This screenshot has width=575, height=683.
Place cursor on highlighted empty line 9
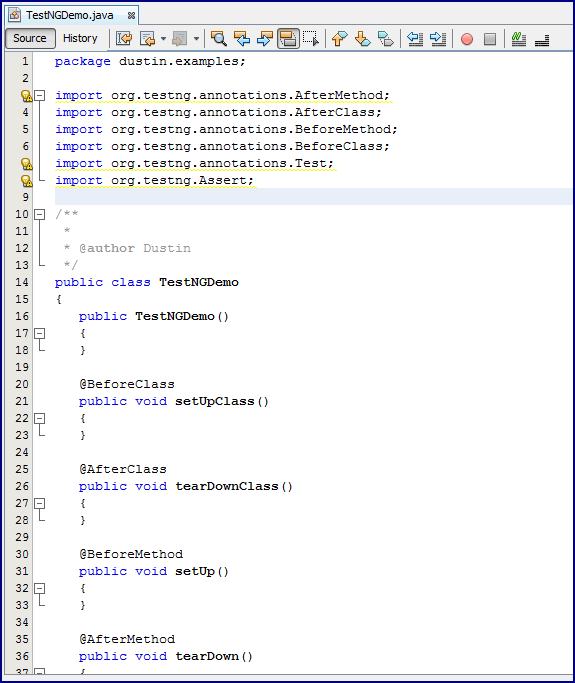(313, 197)
